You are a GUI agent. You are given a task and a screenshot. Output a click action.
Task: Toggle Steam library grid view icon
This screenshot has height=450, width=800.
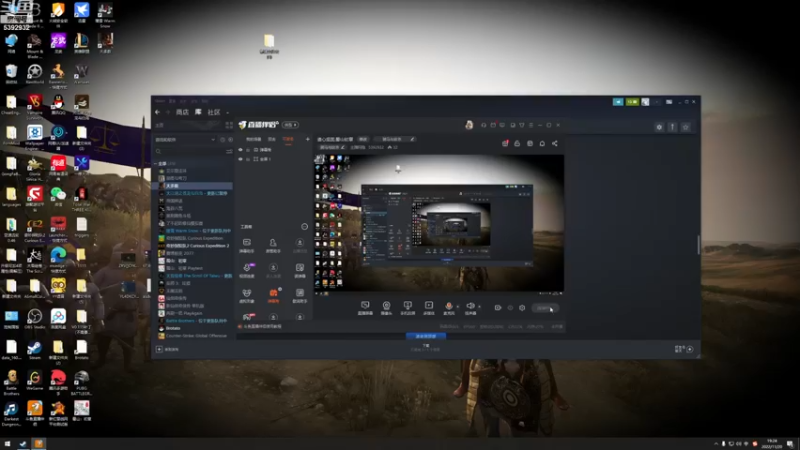[229, 125]
